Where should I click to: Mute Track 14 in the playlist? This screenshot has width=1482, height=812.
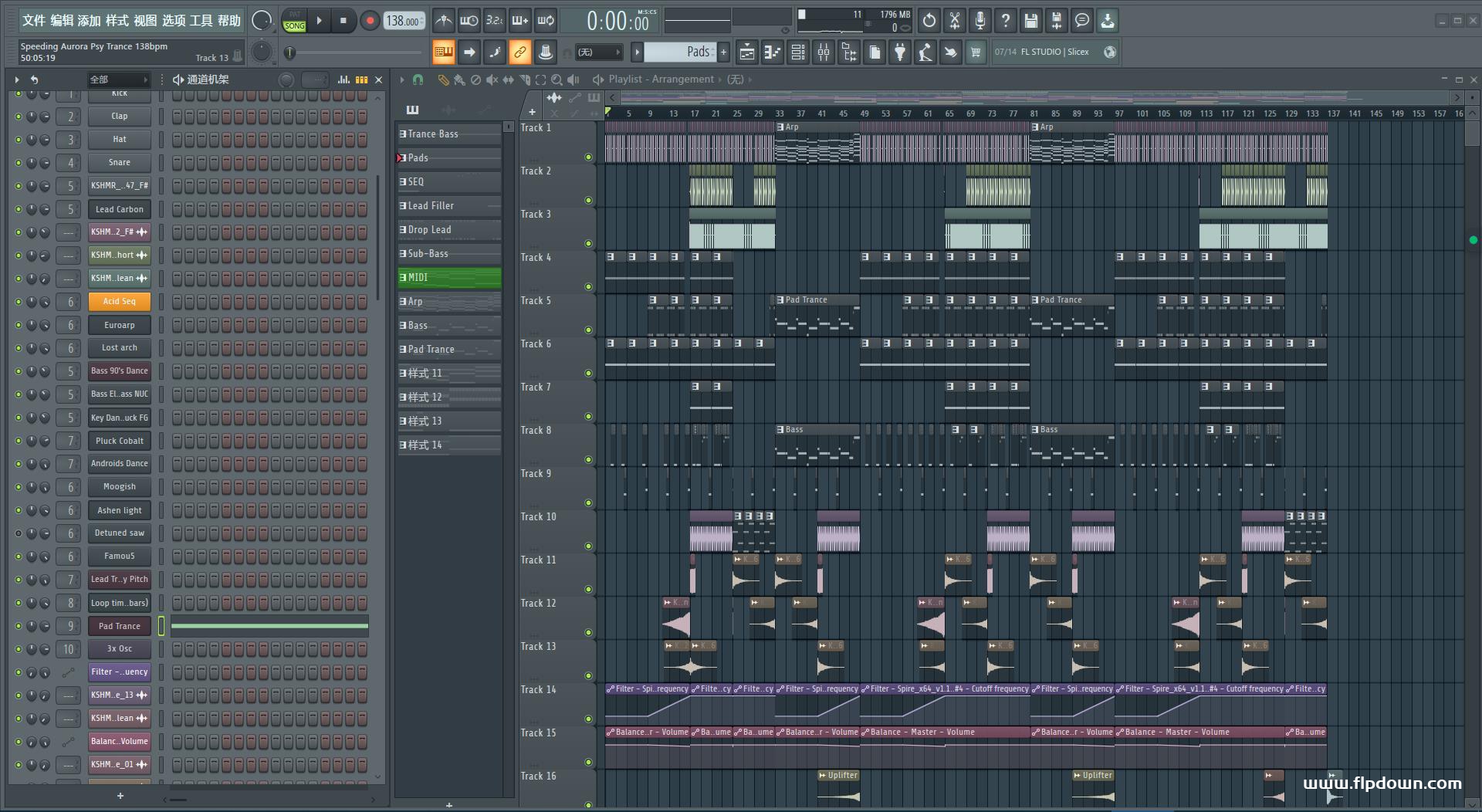coord(588,719)
